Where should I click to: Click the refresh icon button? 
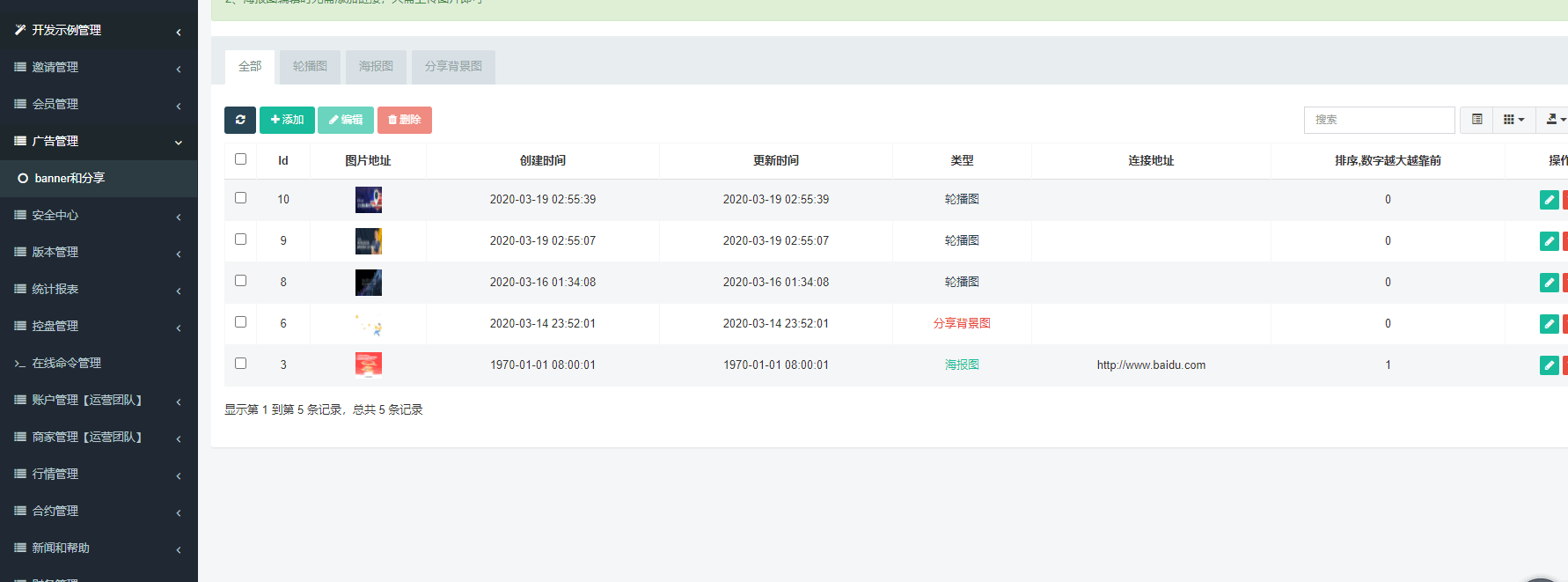[239, 120]
